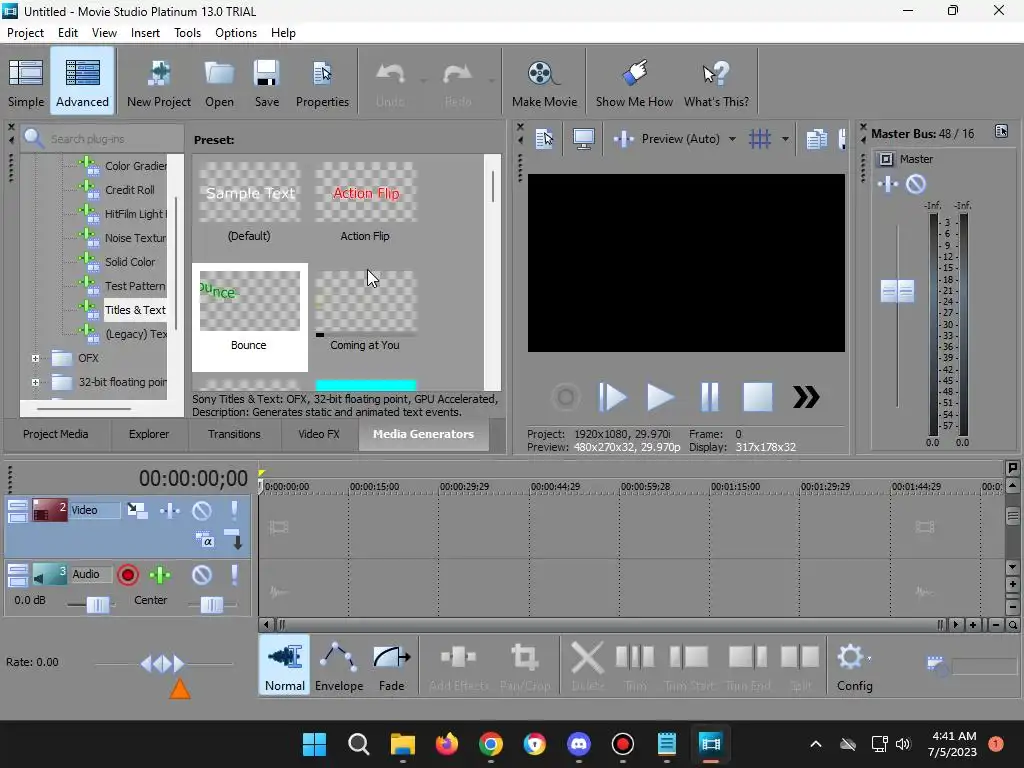This screenshot has height=768, width=1024.
Task: Click the Audio track pan slider
Action: pos(212,605)
